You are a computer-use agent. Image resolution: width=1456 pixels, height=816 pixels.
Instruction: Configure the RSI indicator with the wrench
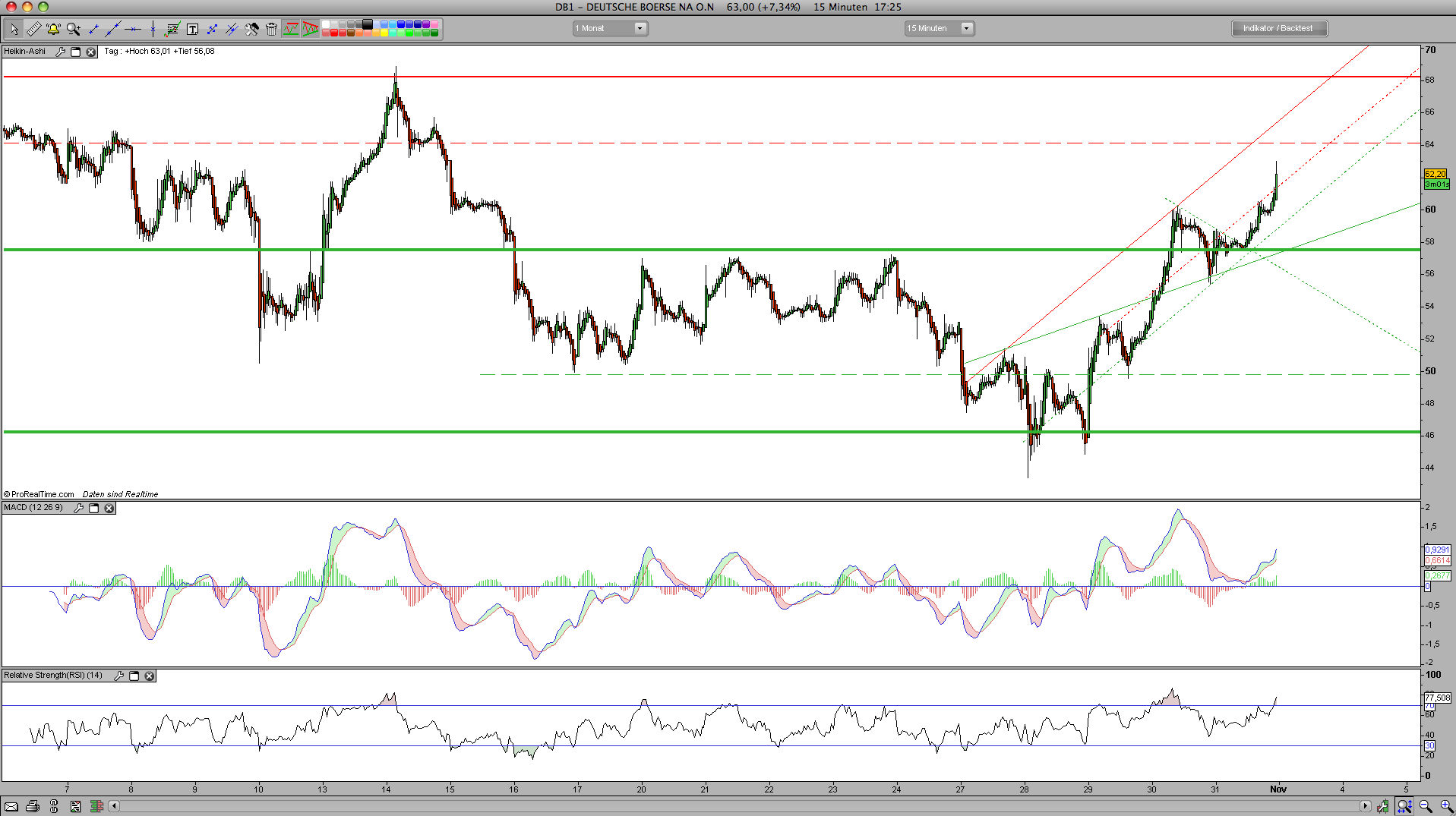[119, 676]
